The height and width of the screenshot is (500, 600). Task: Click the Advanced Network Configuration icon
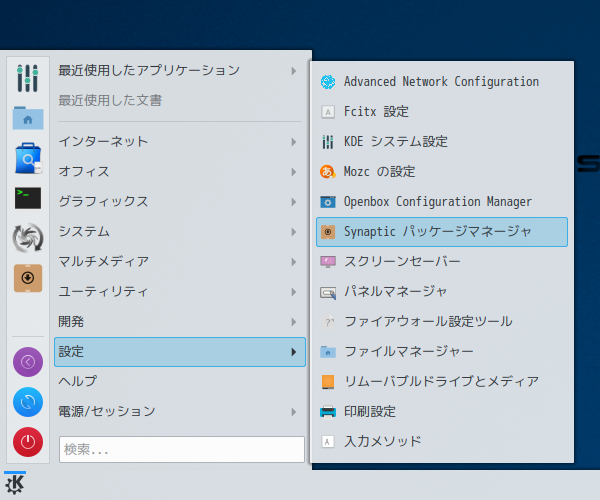click(x=328, y=82)
